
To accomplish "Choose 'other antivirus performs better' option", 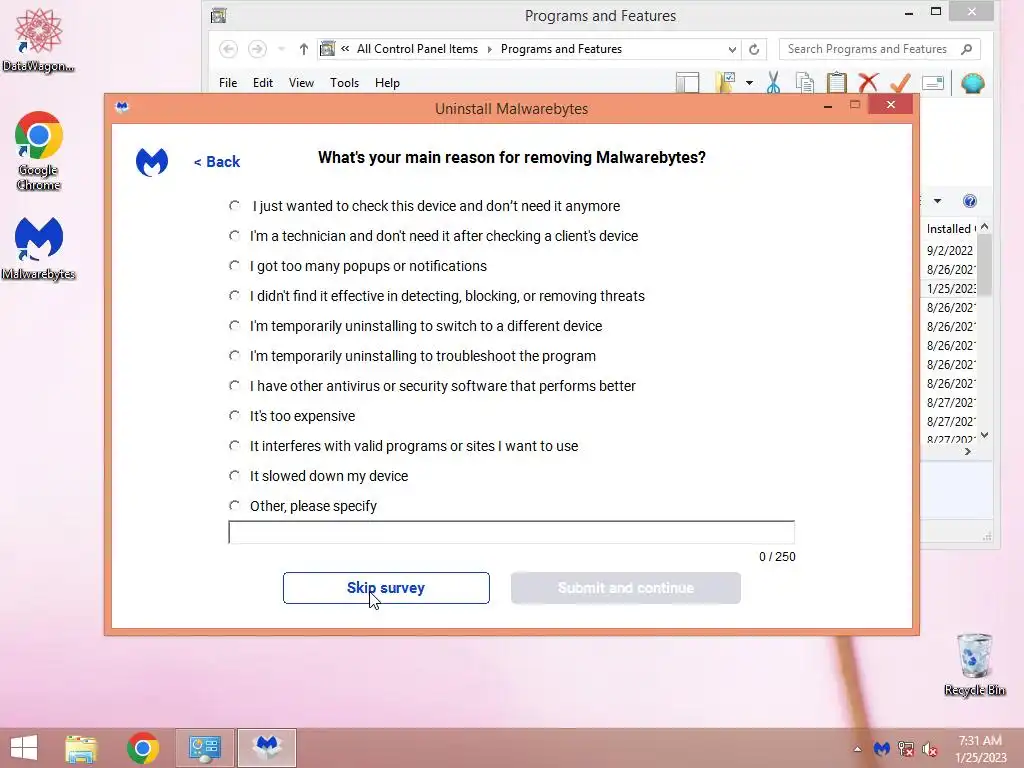I will 234,386.
